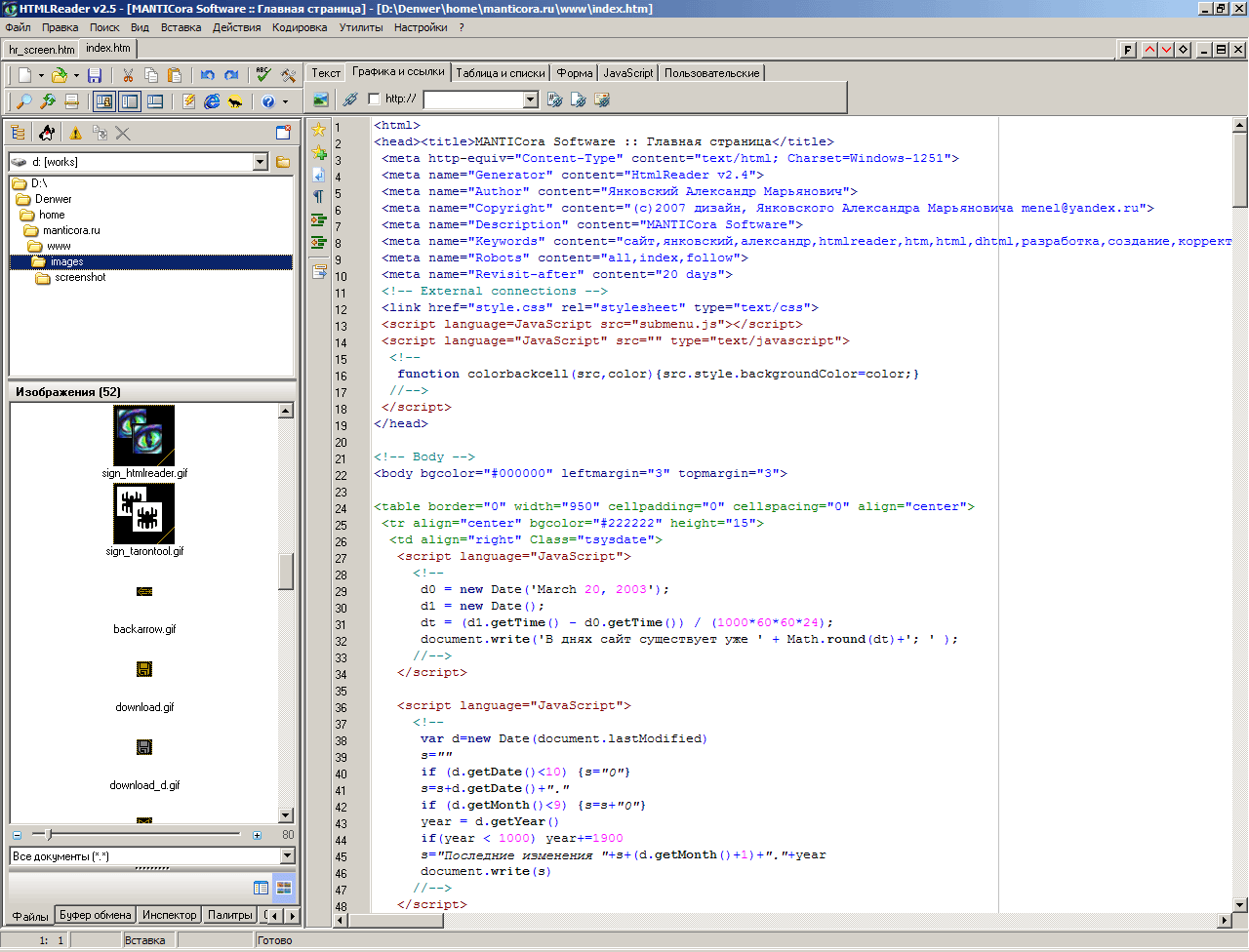1249x952 pixels.
Task: Open the open-file dropdown arrow
Action: (x=76, y=76)
